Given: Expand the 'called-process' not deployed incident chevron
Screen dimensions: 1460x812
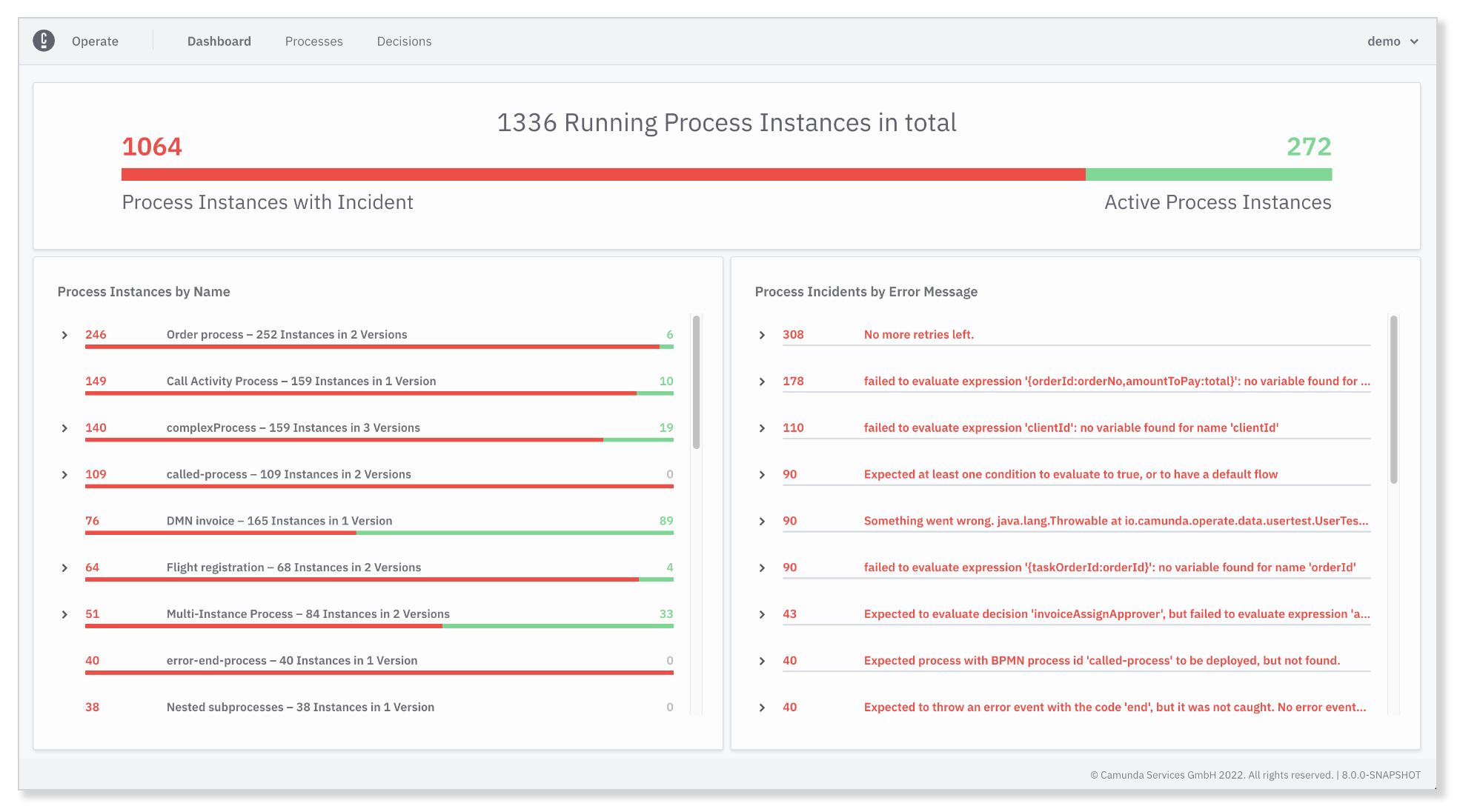Looking at the screenshot, I should point(762,662).
